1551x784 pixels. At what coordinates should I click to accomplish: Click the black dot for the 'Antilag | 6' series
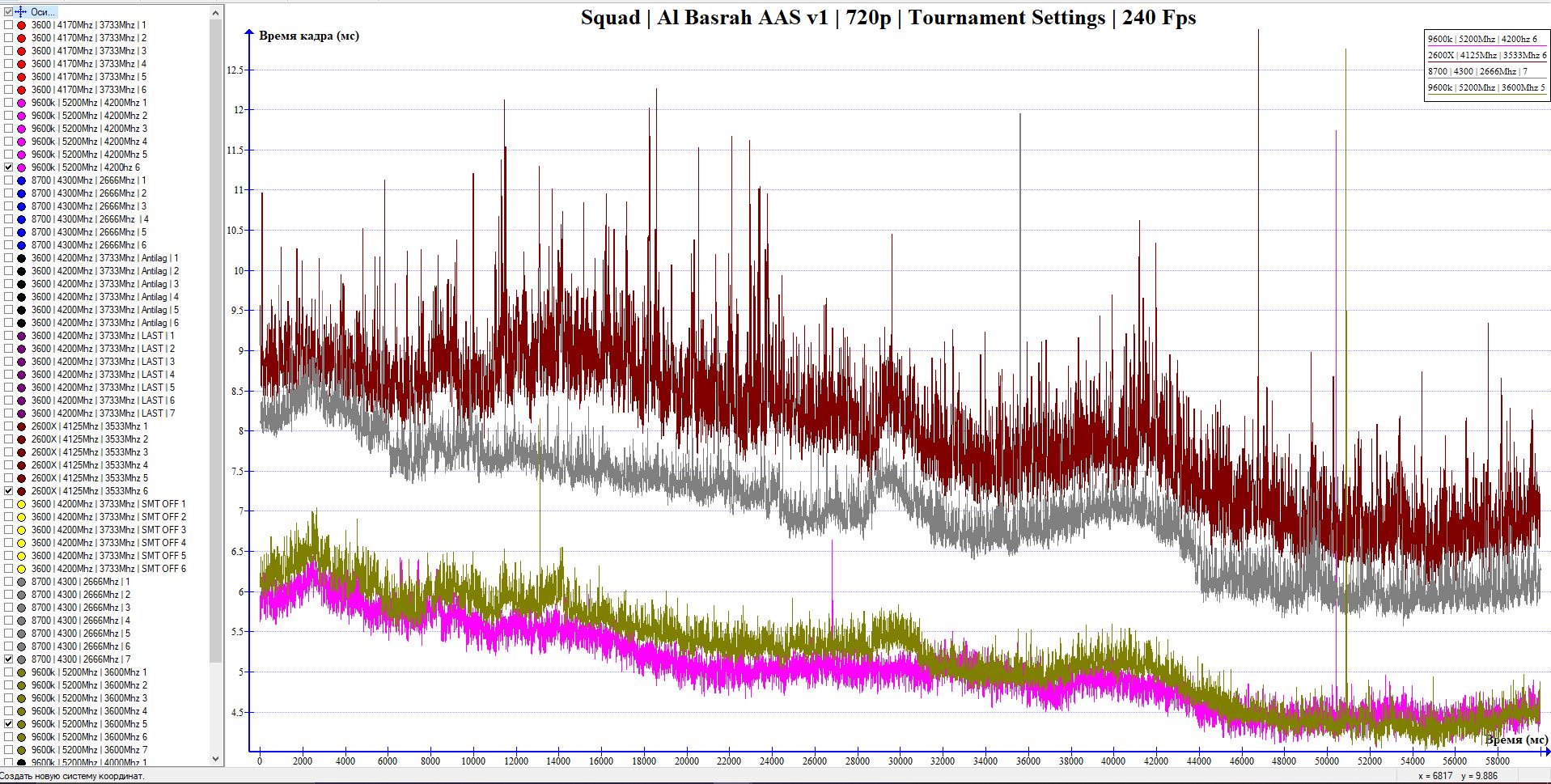pos(22,323)
